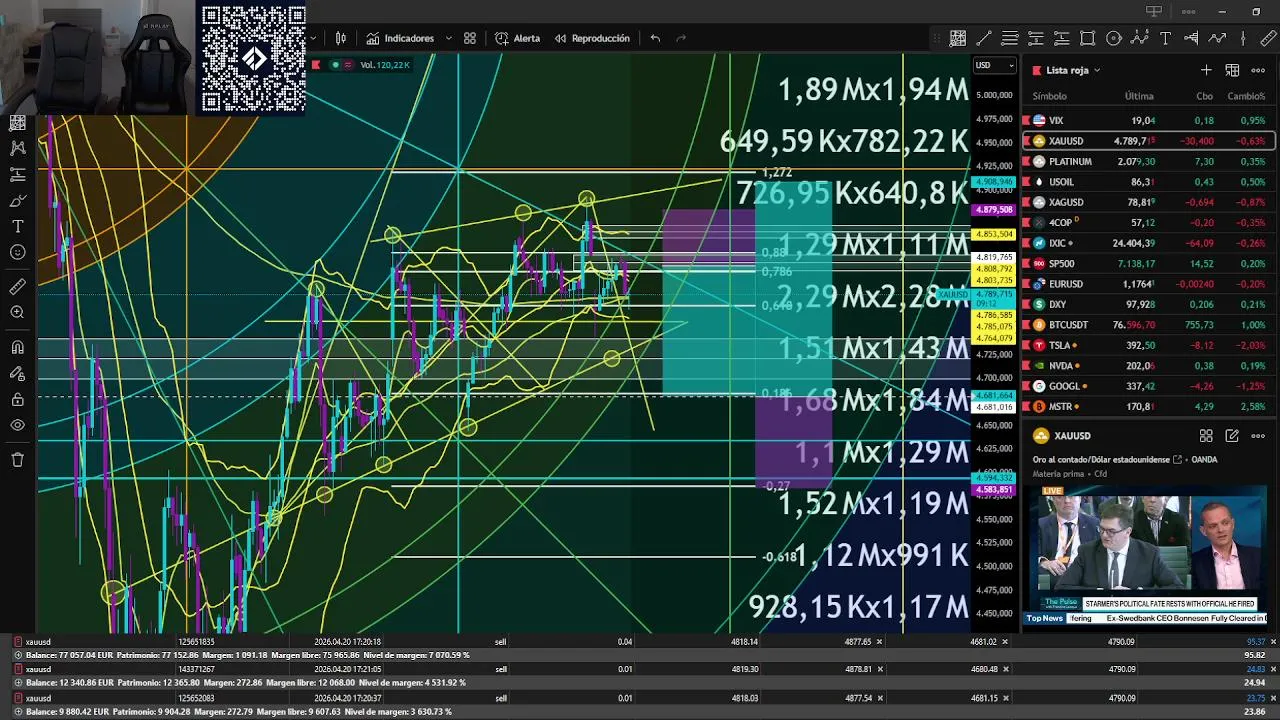Open the emoji icons tool in the left sidebar
Viewport: 1280px width, 720px height.
(x=17, y=252)
